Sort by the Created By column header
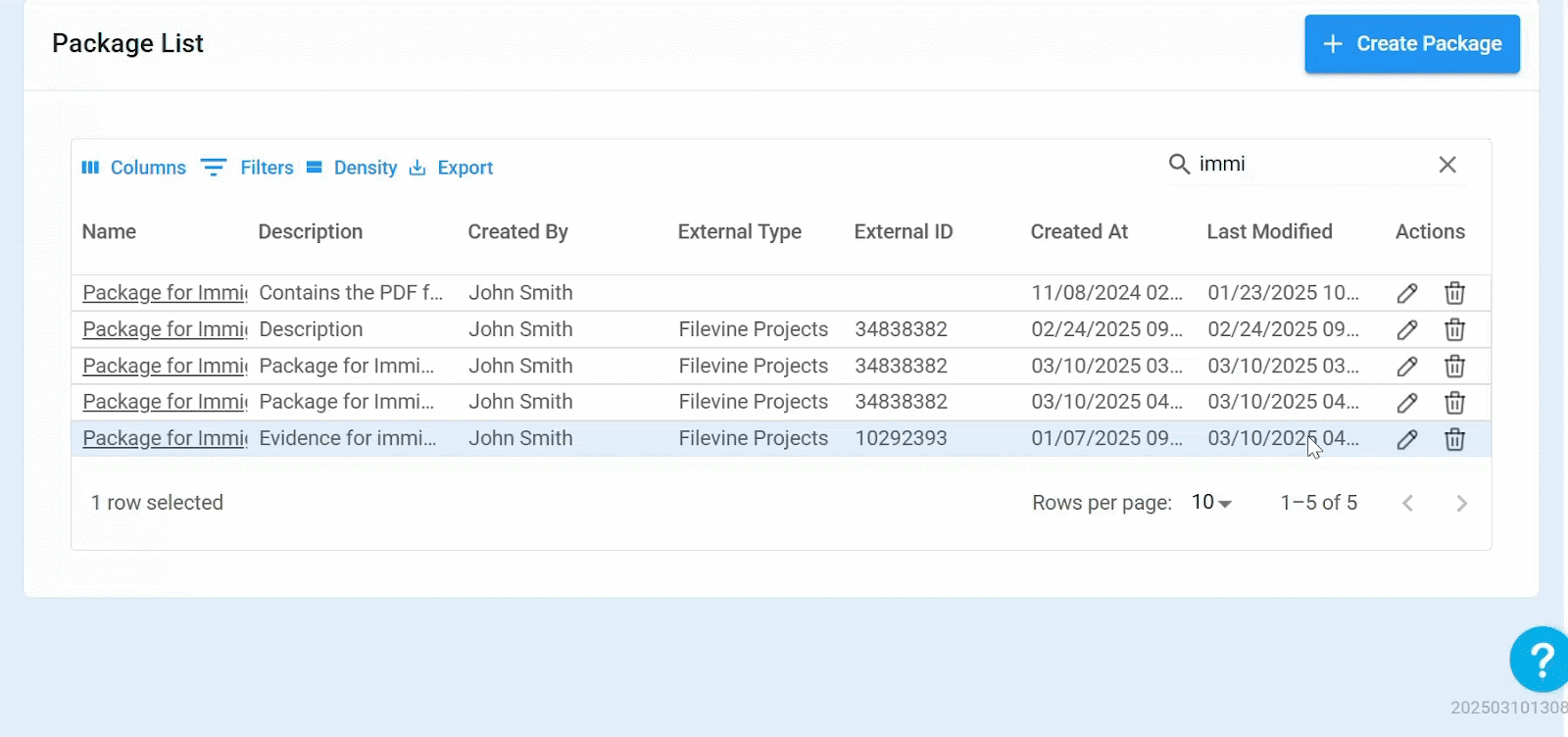The height and width of the screenshot is (737, 1568). [517, 232]
